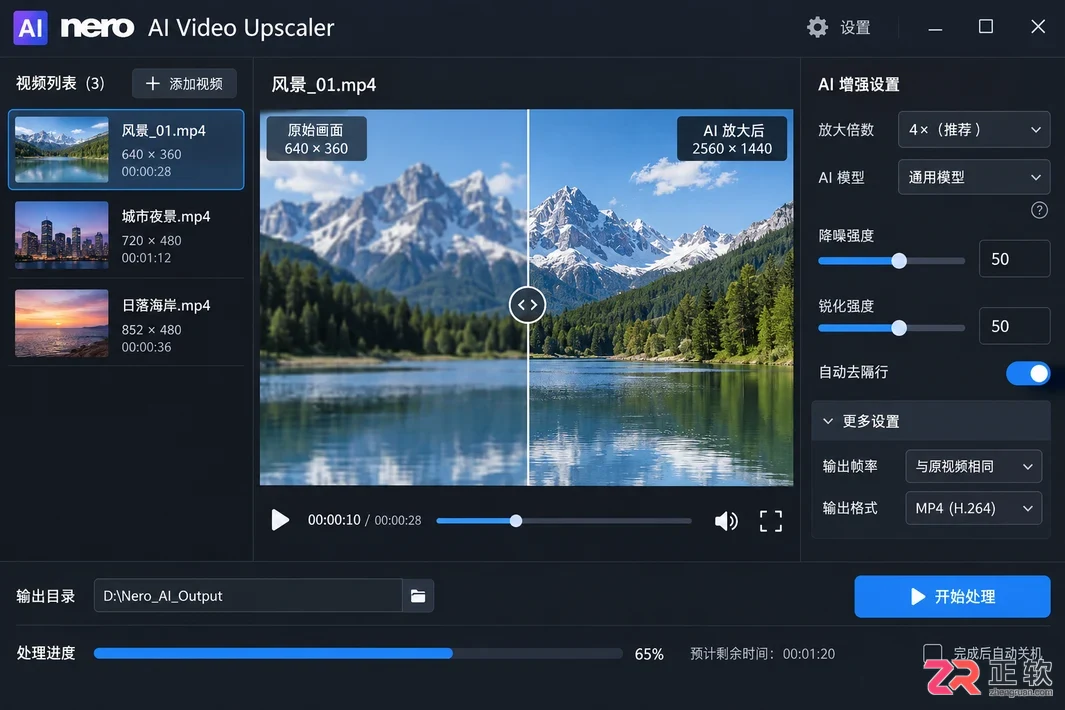Click the 处理进度 progress bar
Image resolution: width=1065 pixels, height=710 pixels.
click(358, 654)
